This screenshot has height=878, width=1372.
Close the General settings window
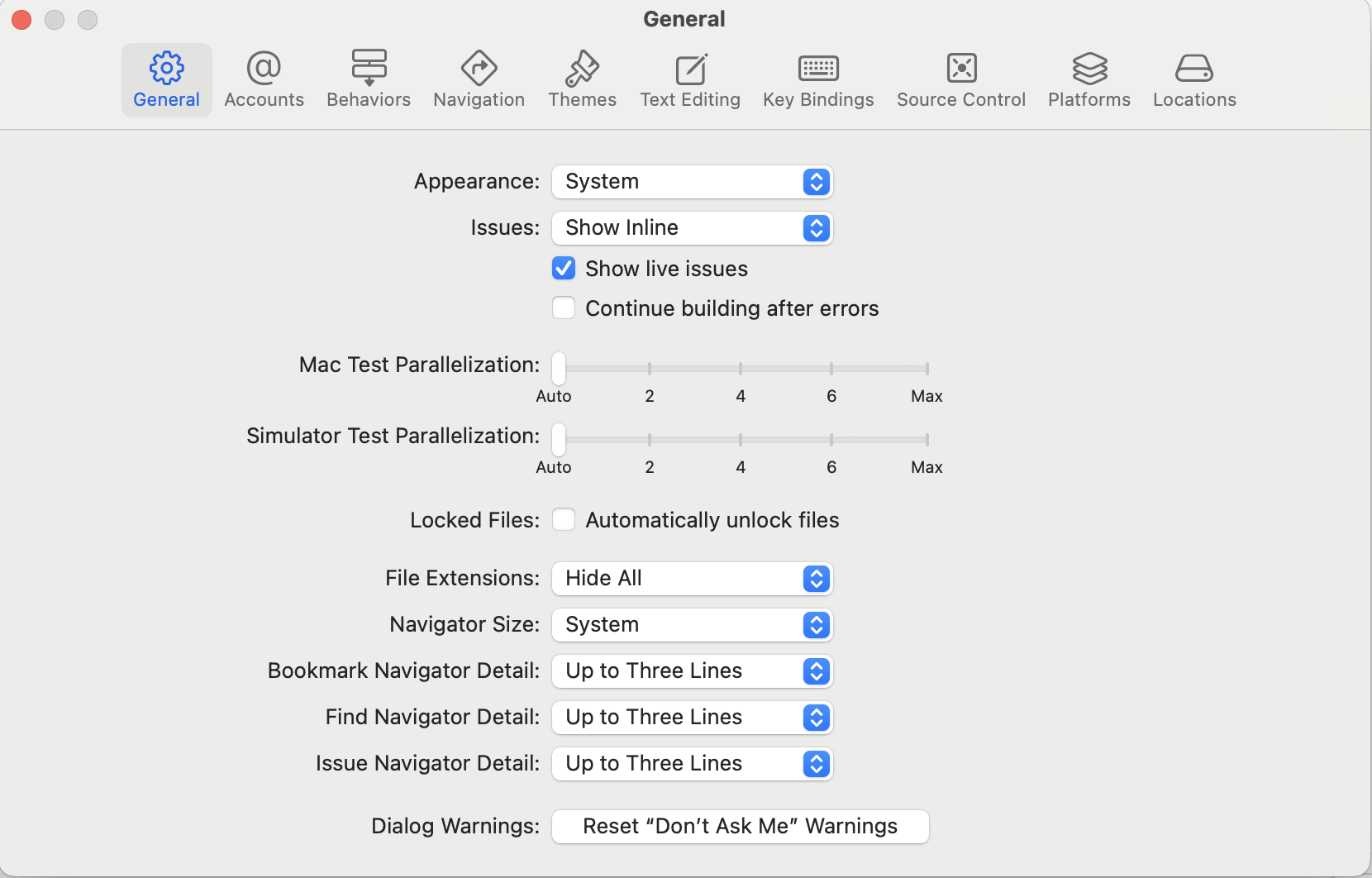click(21, 19)
